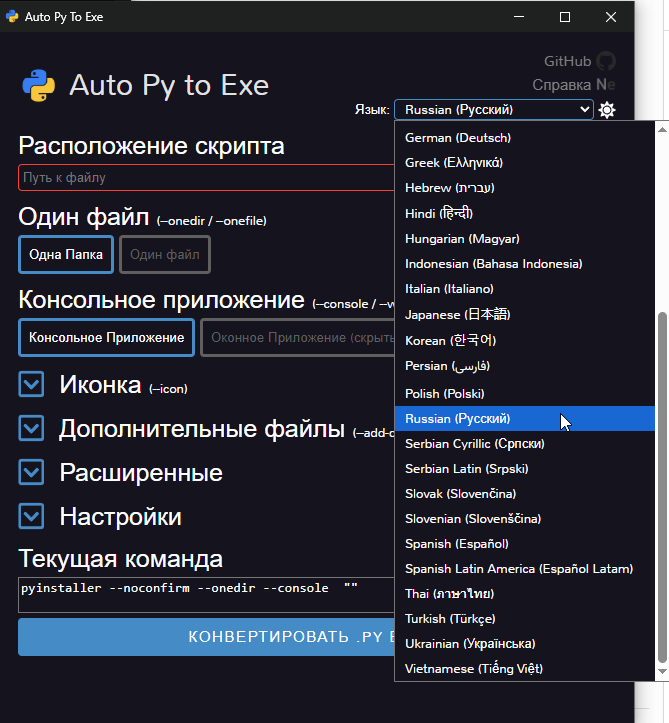Select Slovak (Slovenčina) language

coord(525,494)
